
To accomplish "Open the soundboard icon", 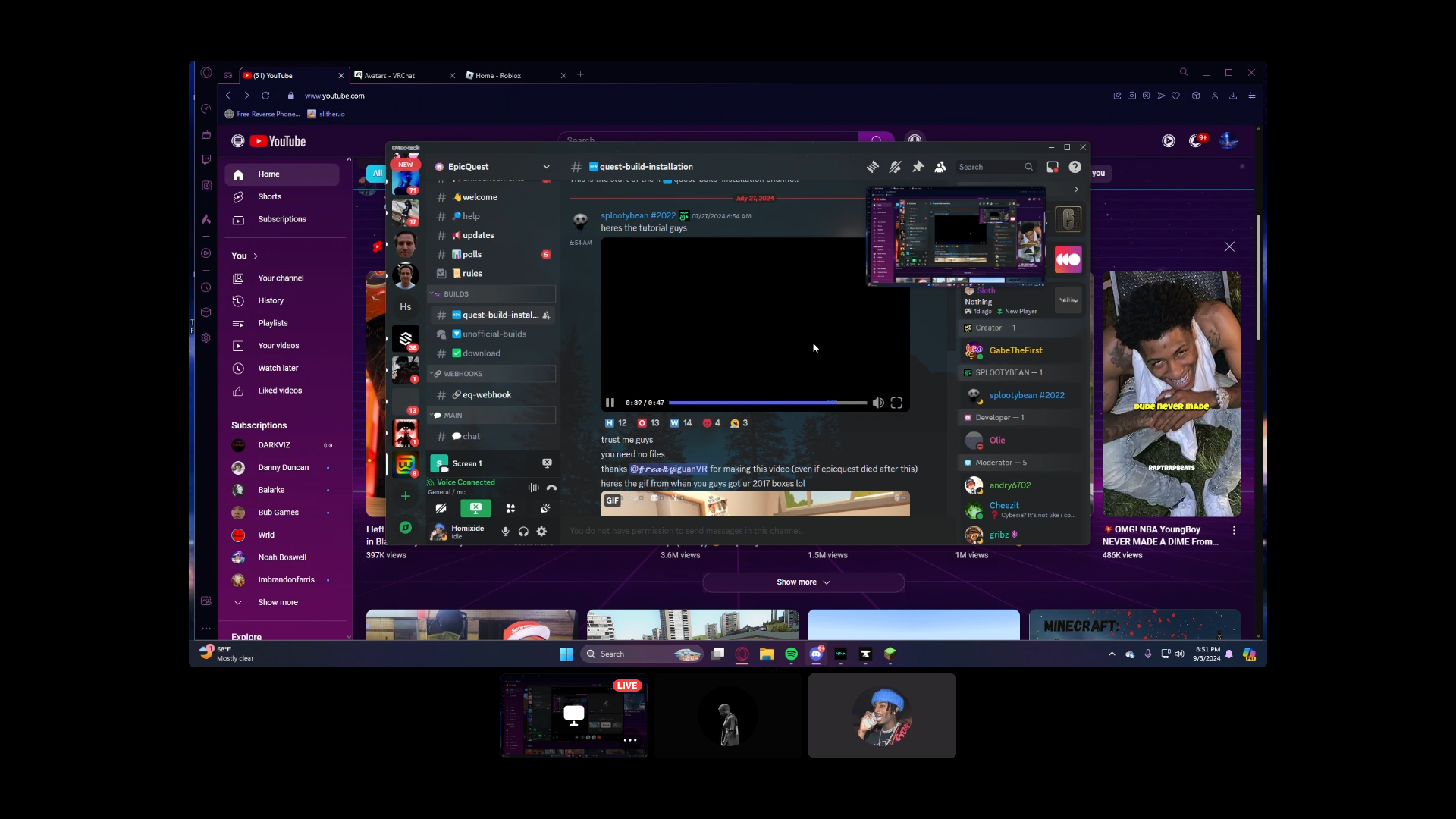I will 545,509.
